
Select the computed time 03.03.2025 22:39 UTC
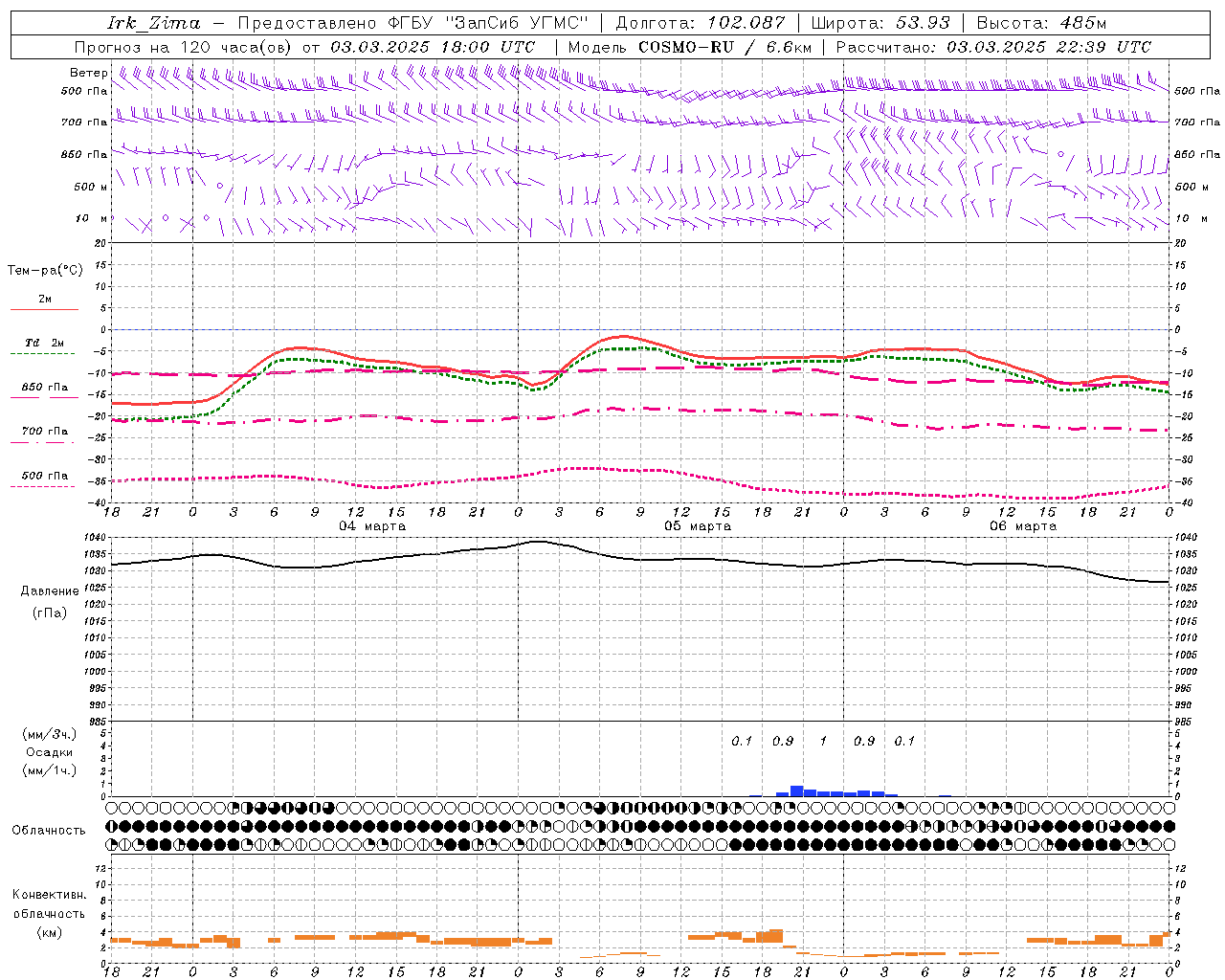(1049, 47)
